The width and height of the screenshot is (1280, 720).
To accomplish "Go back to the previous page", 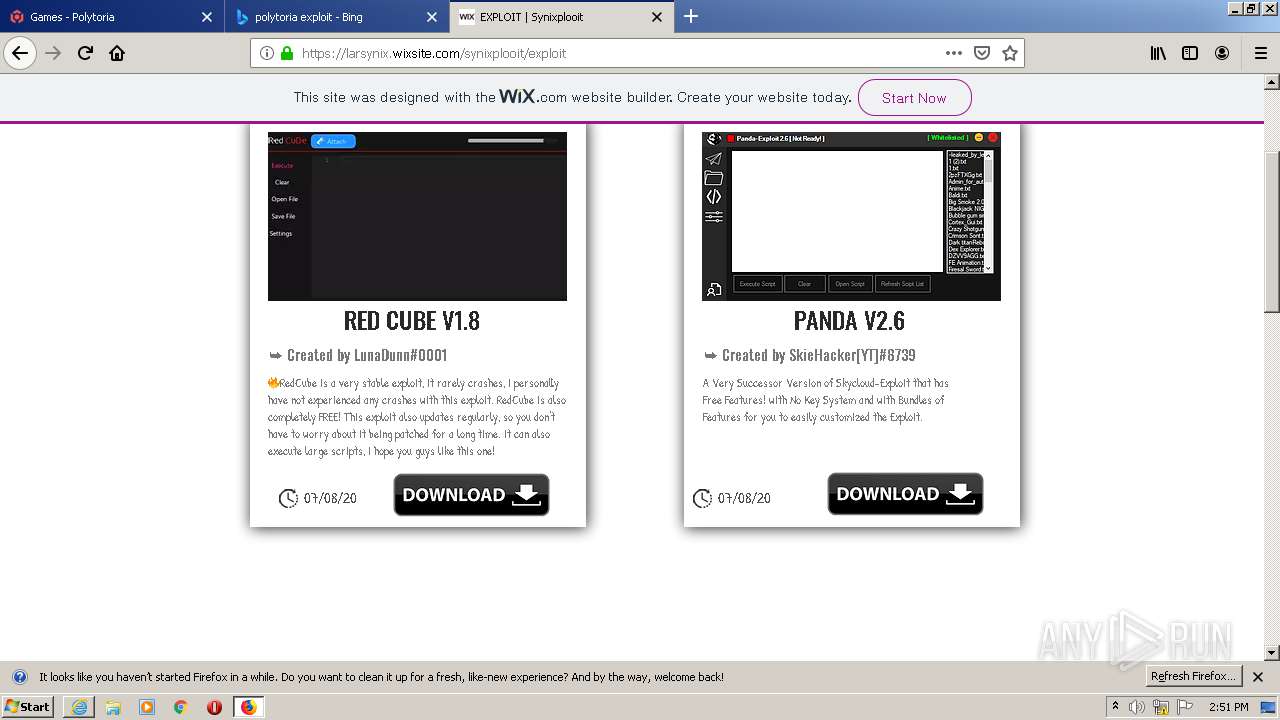I will pos(20,53).
